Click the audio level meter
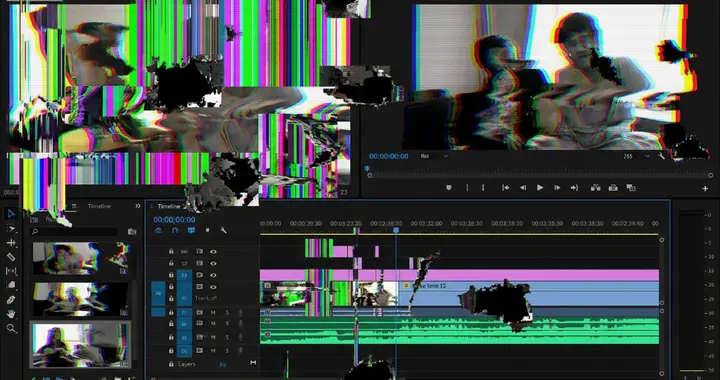720x380 pixels. 691,291
